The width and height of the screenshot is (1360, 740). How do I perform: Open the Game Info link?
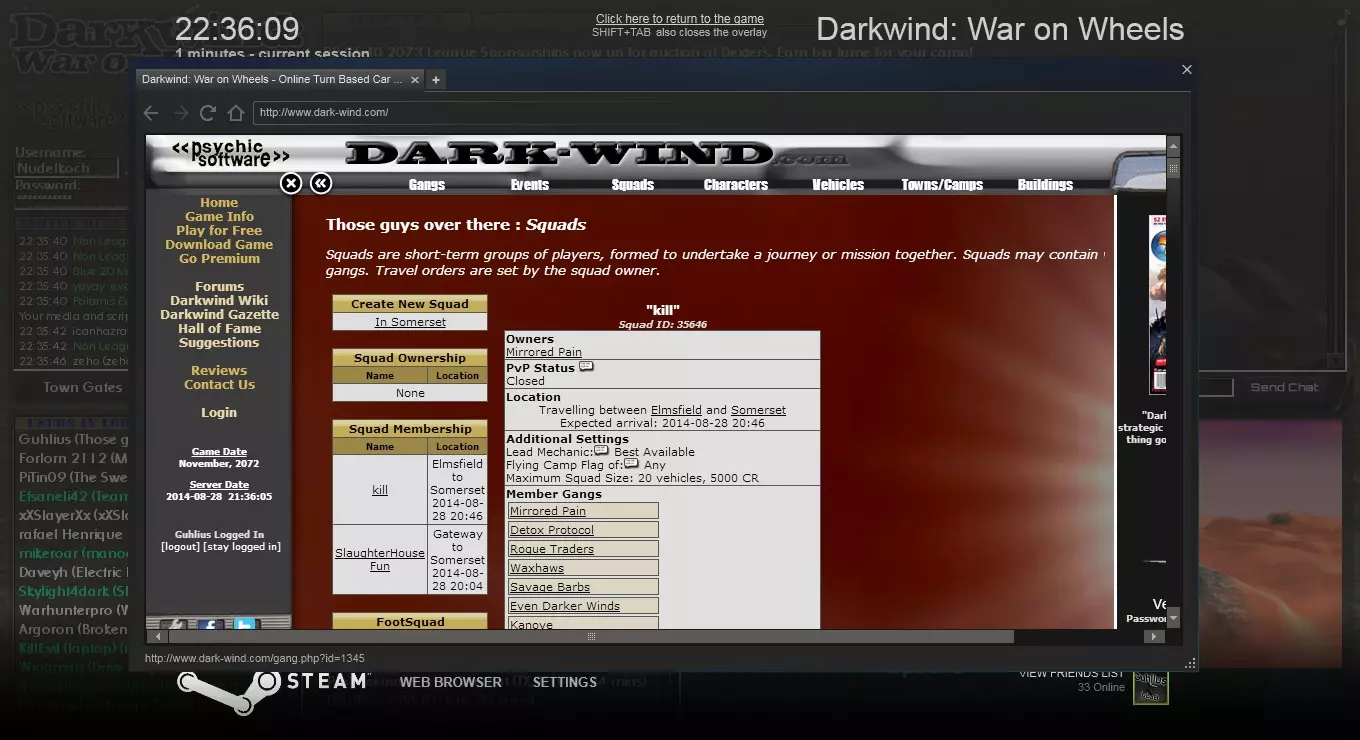pyautogui.click(x=219, y=216)
